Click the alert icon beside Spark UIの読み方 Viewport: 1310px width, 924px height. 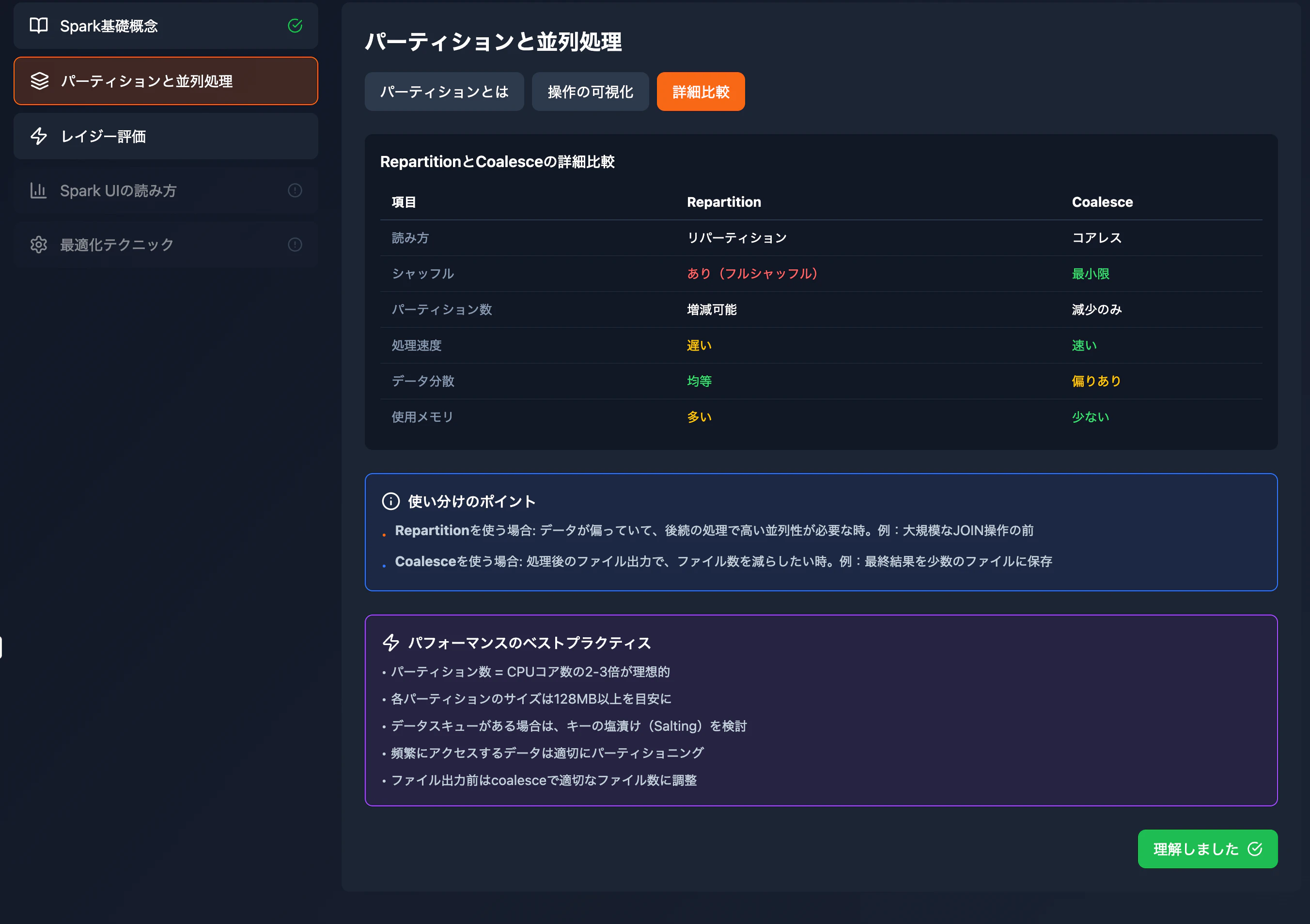295,190
